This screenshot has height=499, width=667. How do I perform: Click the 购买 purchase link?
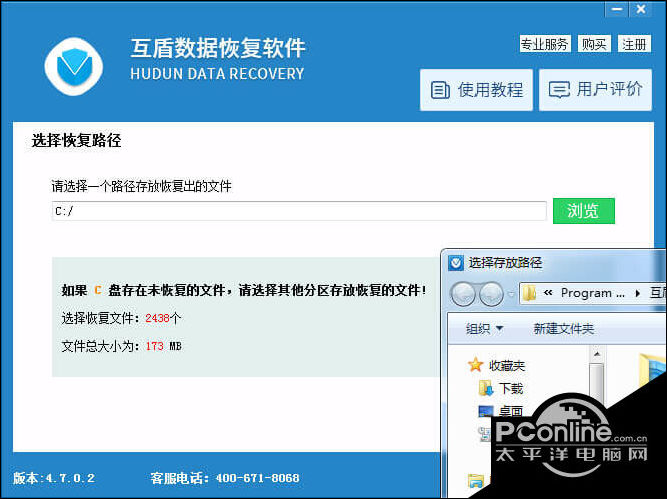click(594, 44)
